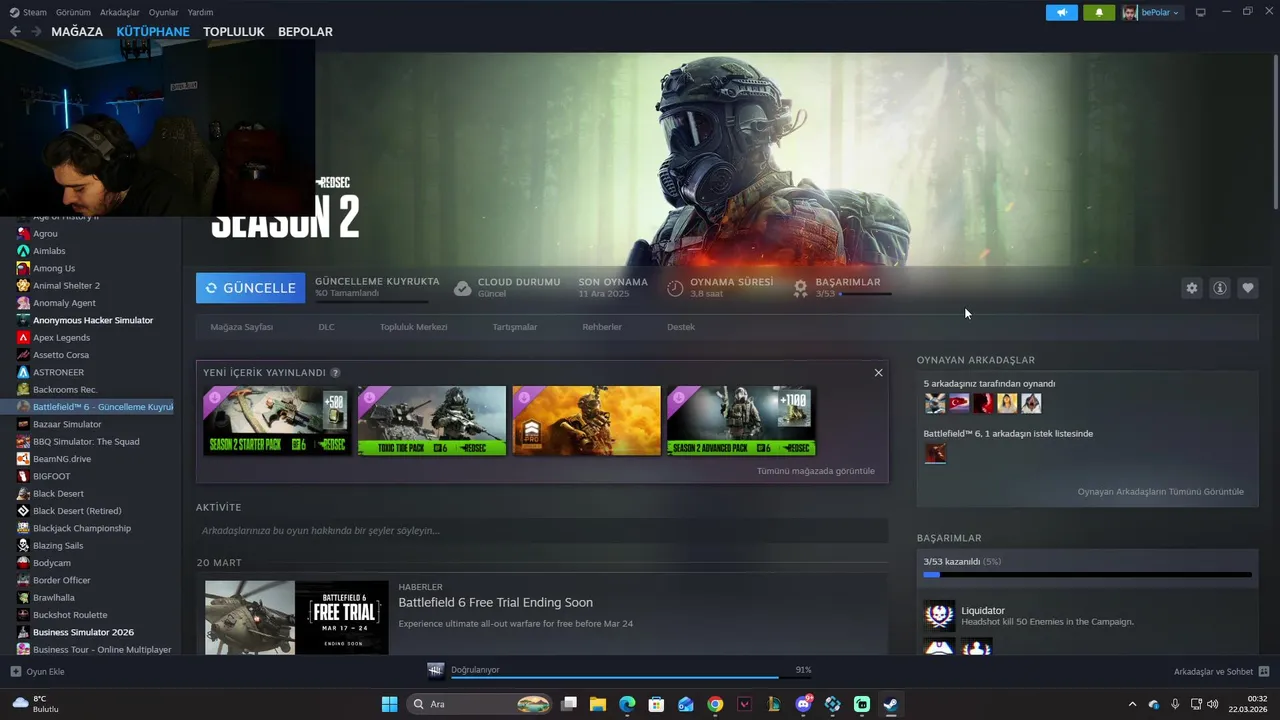Open the Mağaza Sayfası link
The width and height of the screenshot is (1280, 720).
pyautogui.click(x=241, y=327)
